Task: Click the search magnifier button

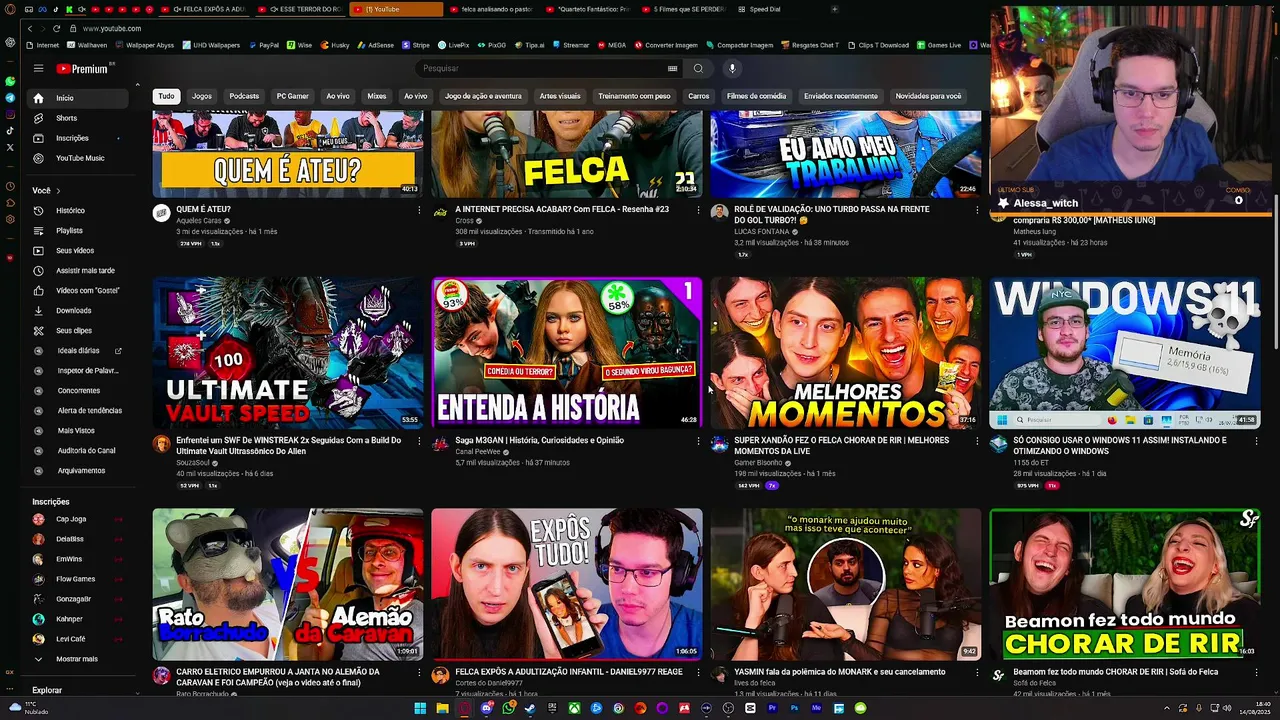Action: 698,68
